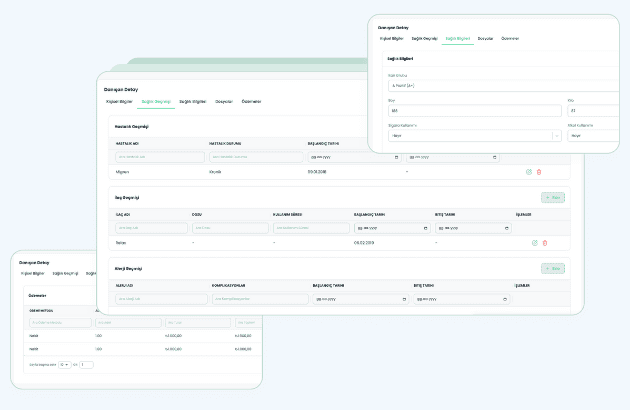The width and height of the screenshot is (630, 410).
Task: Open calendar icon for İlaç başlangıç tarihi filter
Action: coord(424,228)
